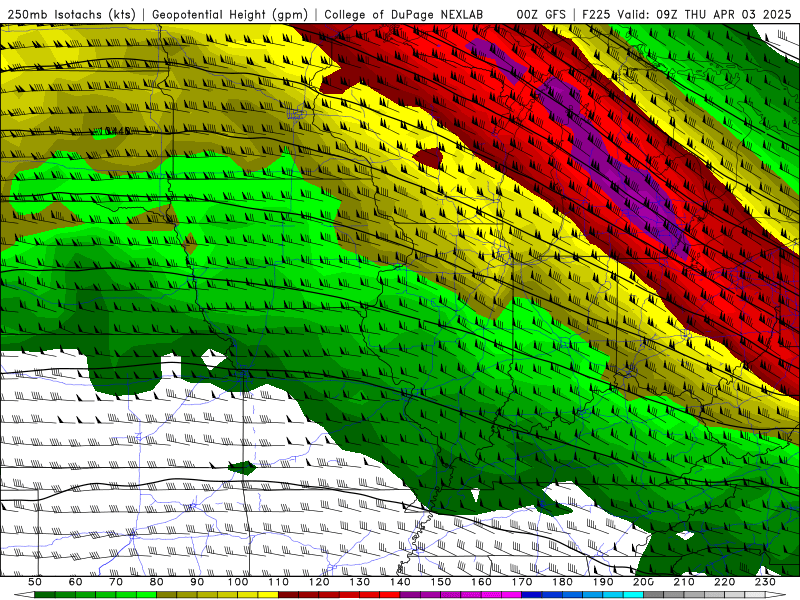The width and height of the screenshot is (800, 600).
Task: Click the legend value 50
Action: coord(35,582)
